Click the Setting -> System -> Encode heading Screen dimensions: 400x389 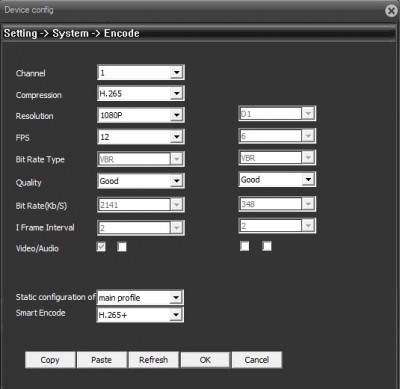[72, 33]
